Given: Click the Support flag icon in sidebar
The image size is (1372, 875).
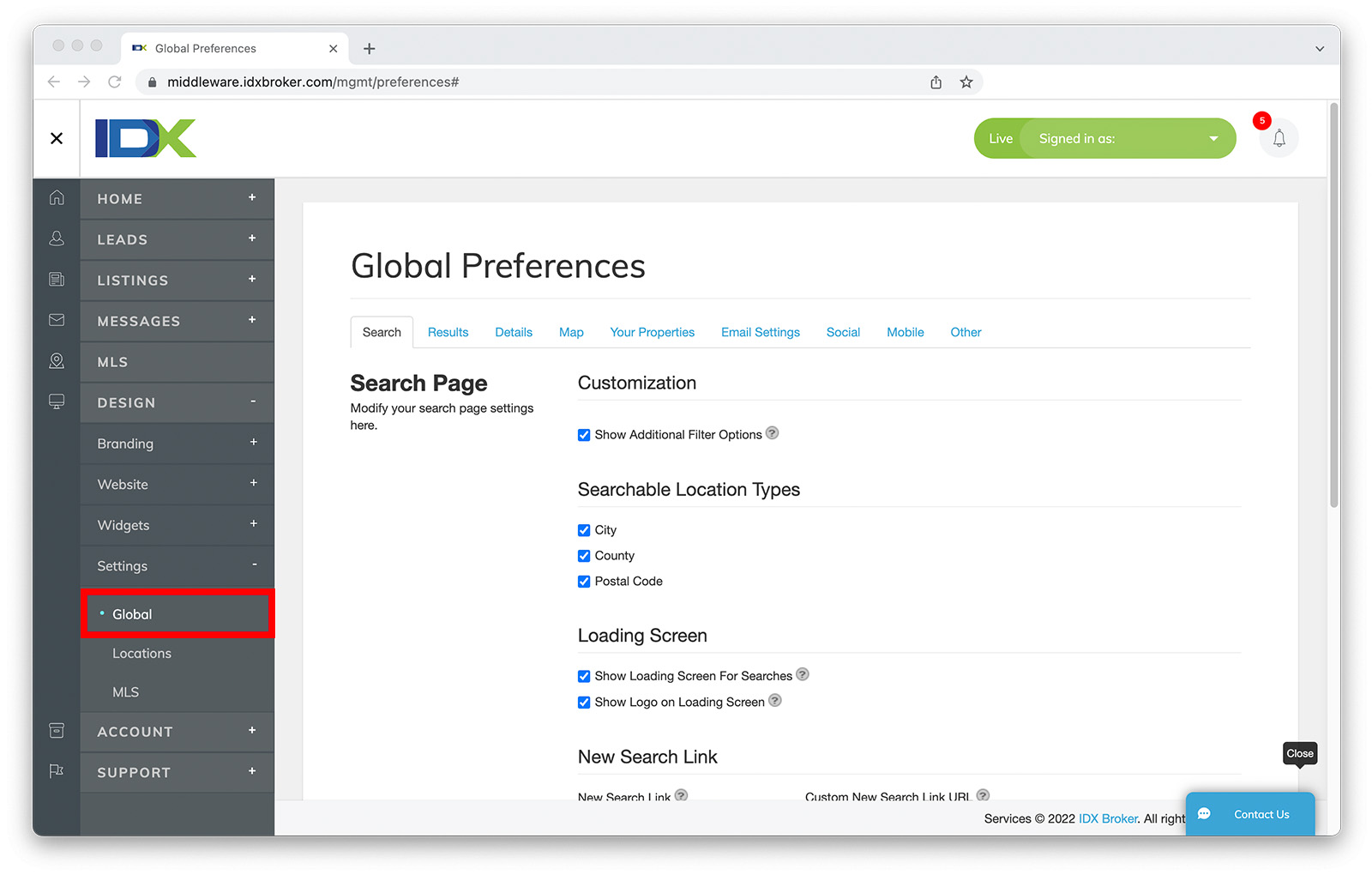Looking at the screenshot, I should point(57,771).
